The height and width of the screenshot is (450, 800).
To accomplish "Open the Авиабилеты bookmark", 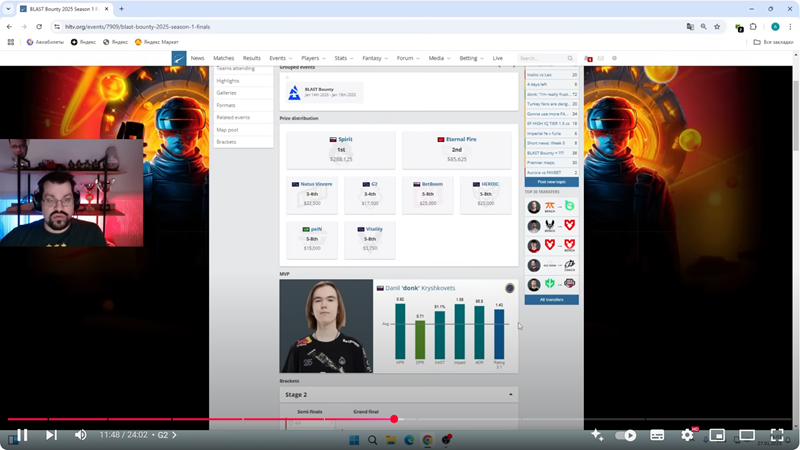I will pyautogui.click(x=45, y=42).
